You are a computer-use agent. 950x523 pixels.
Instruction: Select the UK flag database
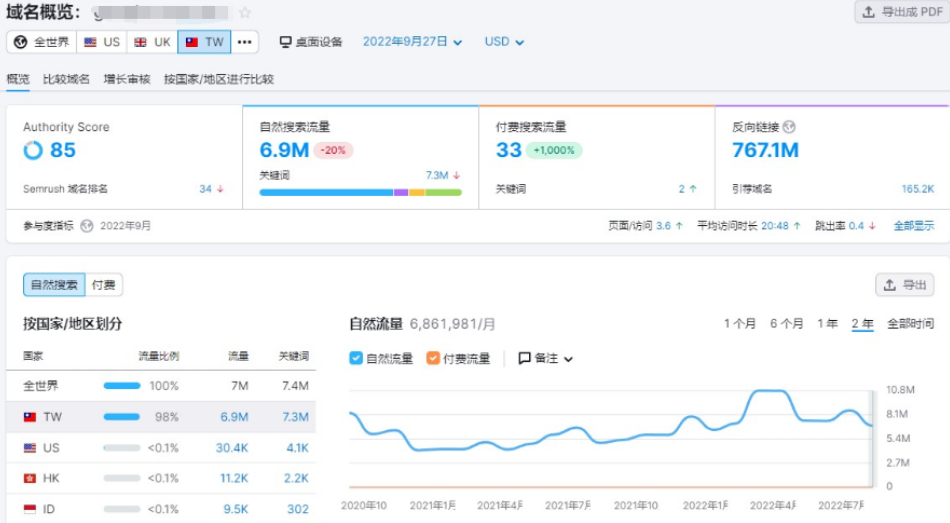point(152,42)
